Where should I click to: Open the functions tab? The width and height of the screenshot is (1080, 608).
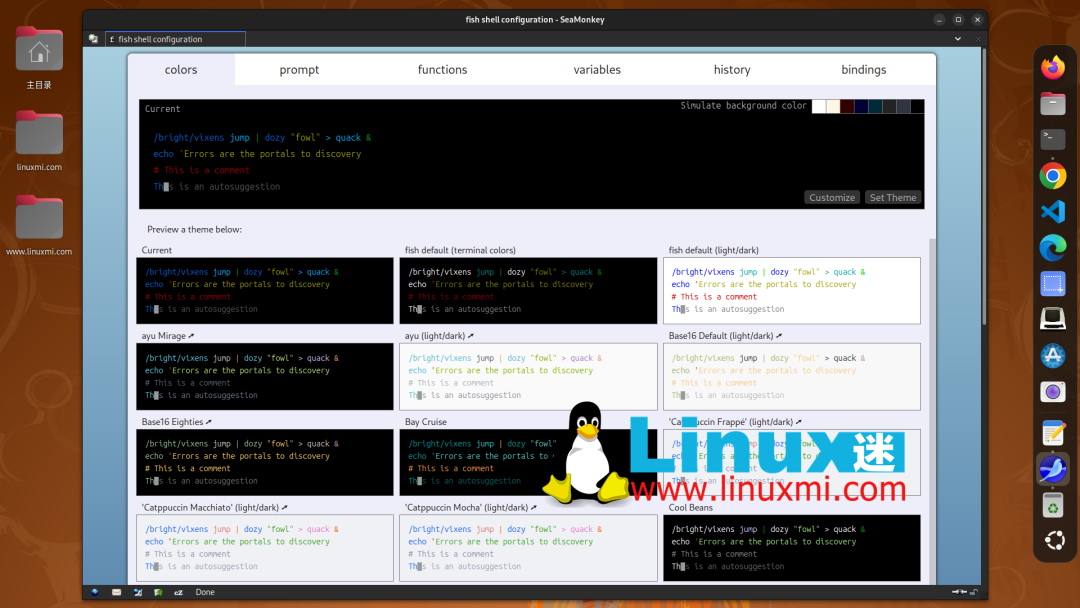pos(442,70)
